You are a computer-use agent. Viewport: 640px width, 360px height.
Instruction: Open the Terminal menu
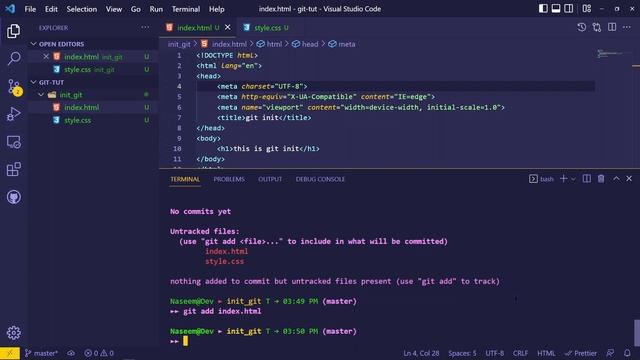186,9
